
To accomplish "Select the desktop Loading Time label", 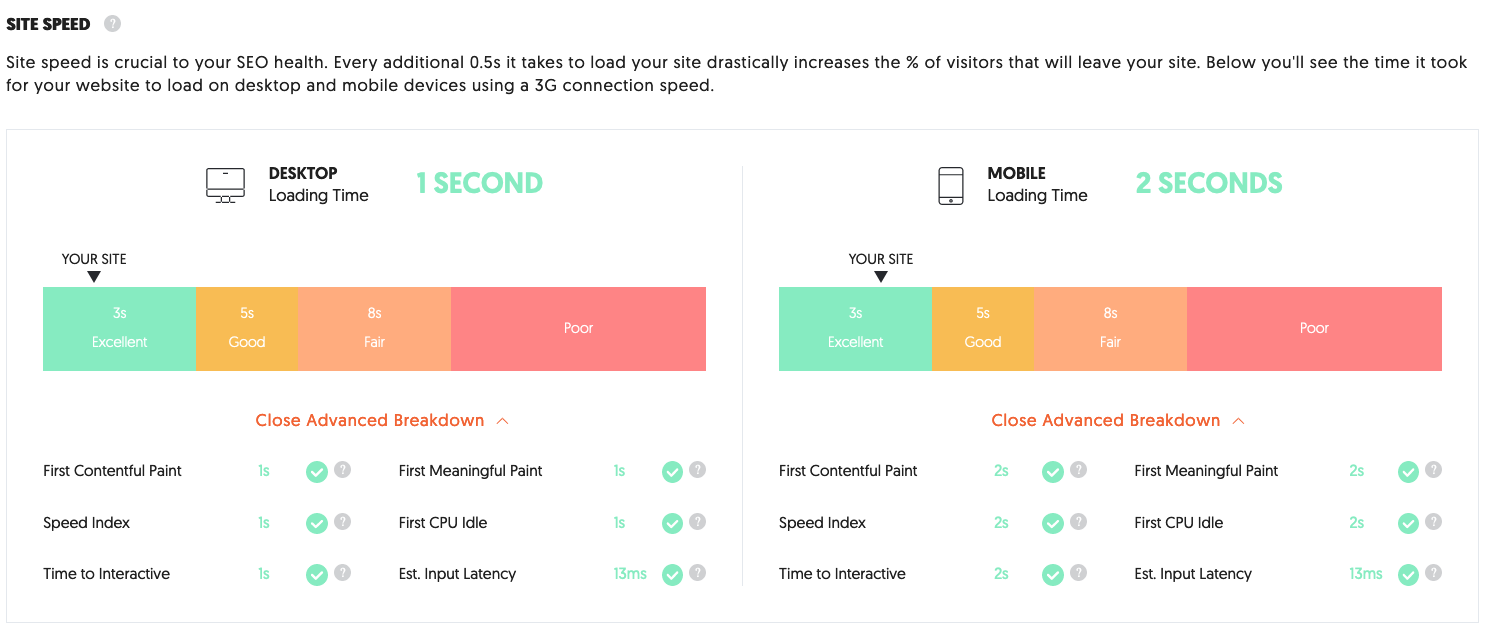I will point(319,196).
